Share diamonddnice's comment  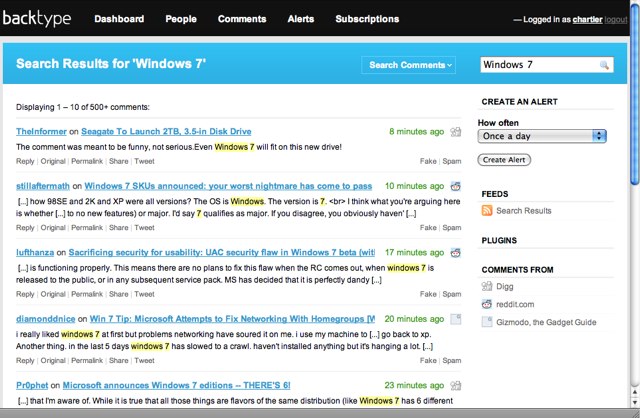point(119,360)
